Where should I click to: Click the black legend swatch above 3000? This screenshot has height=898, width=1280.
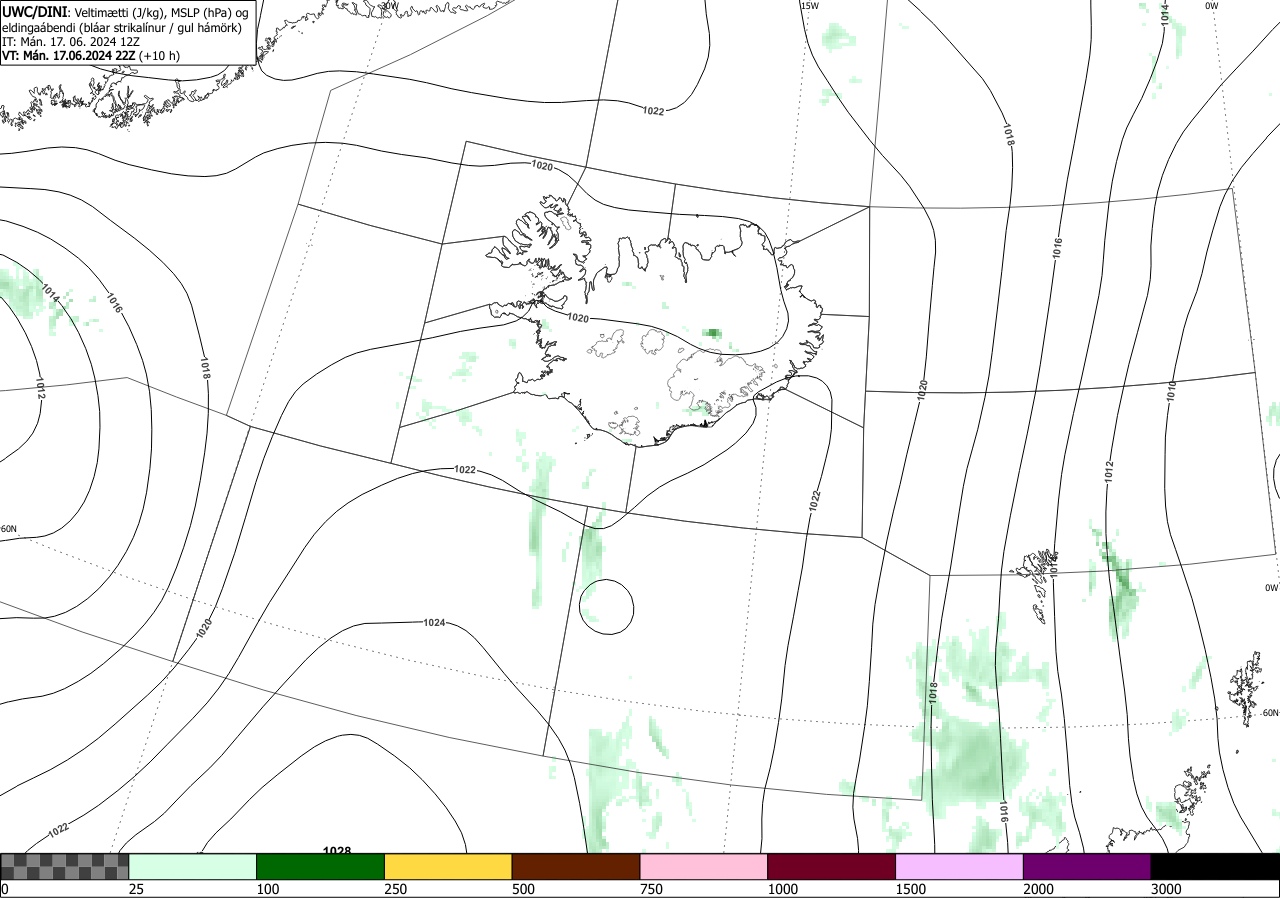1215,866
